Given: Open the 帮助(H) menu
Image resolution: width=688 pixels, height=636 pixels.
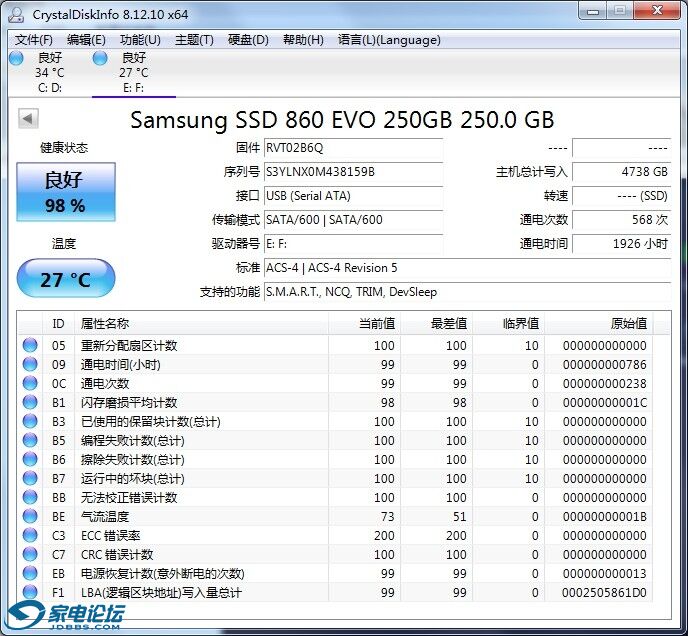Looking at the screenshot, I should tap(303, 40).
